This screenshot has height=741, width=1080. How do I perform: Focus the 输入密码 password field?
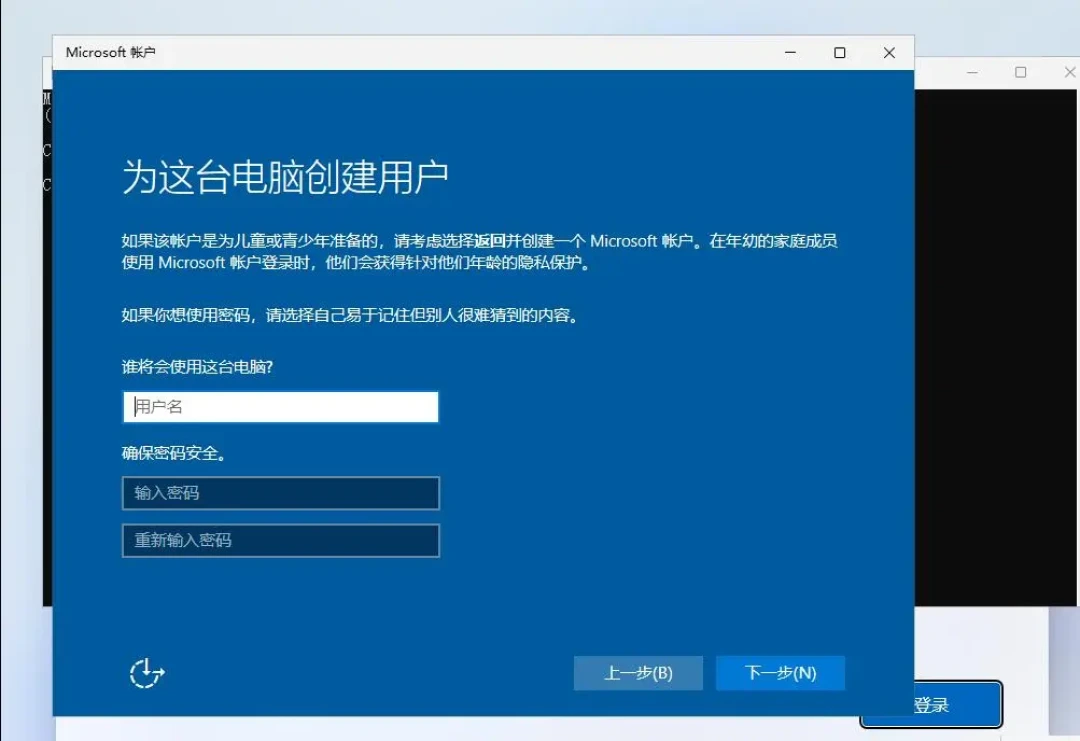[x=280, y=493]
